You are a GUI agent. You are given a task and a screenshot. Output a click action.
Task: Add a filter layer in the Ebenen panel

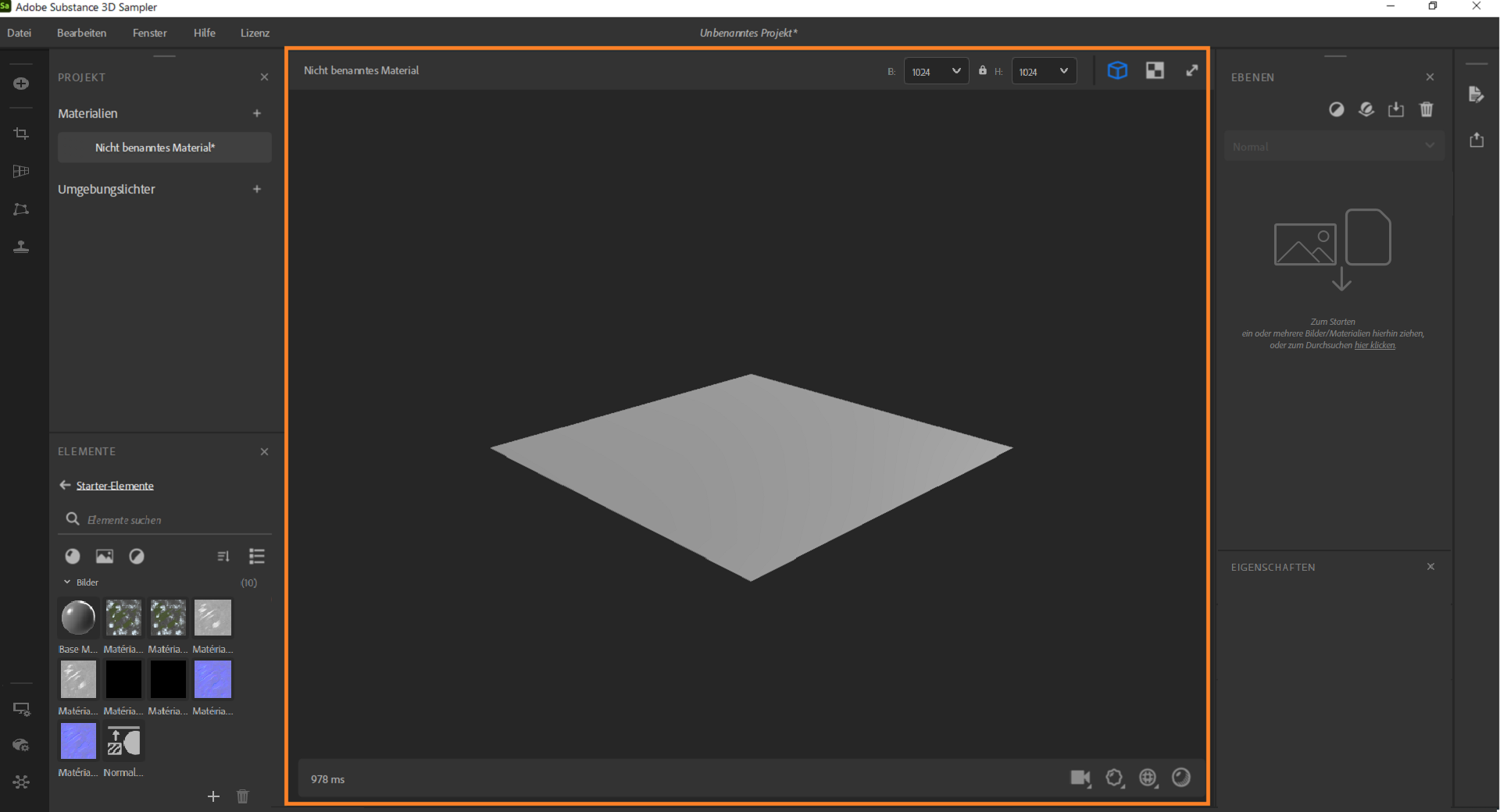coord(1337,109)
